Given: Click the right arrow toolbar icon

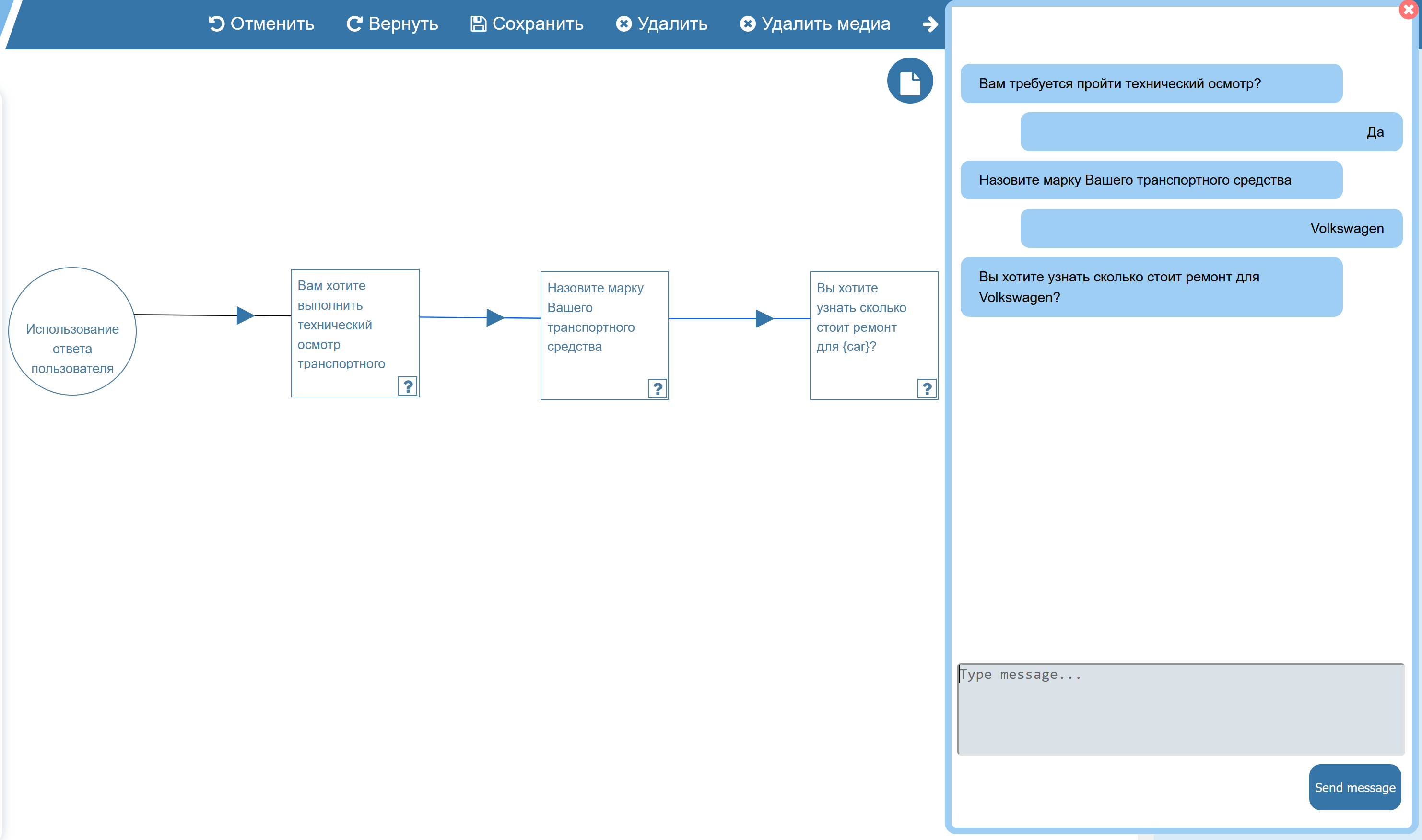Looking at the screenshot, I should (930, 24).
